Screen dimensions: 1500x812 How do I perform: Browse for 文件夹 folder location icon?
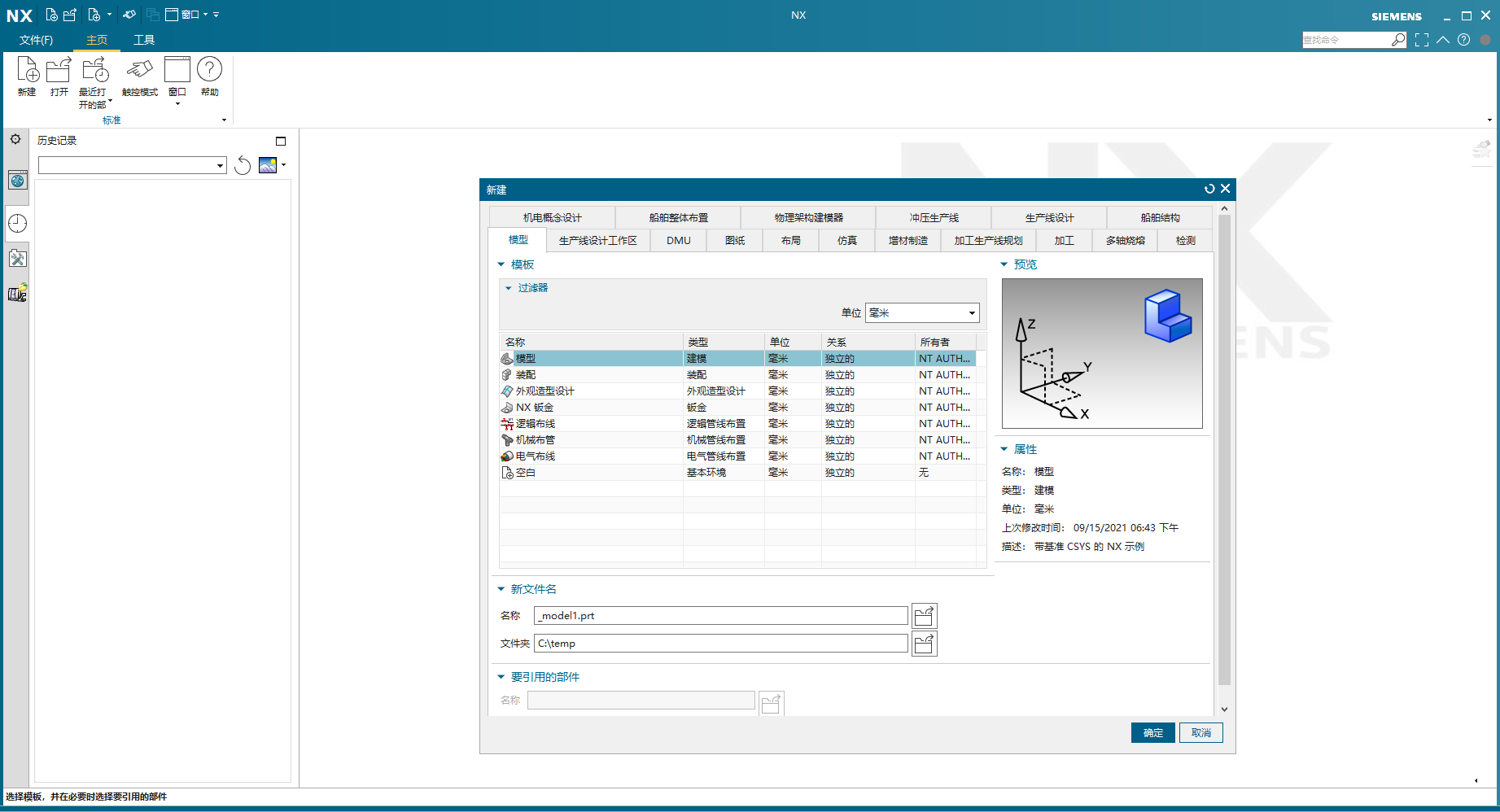click(x=924, y=644)
